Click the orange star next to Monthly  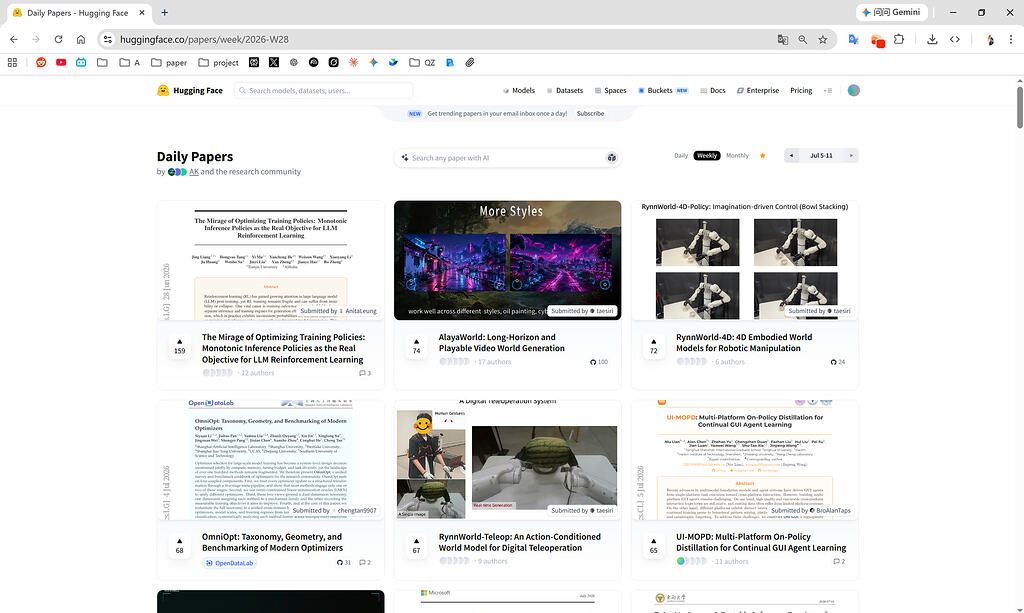(762, 156)
